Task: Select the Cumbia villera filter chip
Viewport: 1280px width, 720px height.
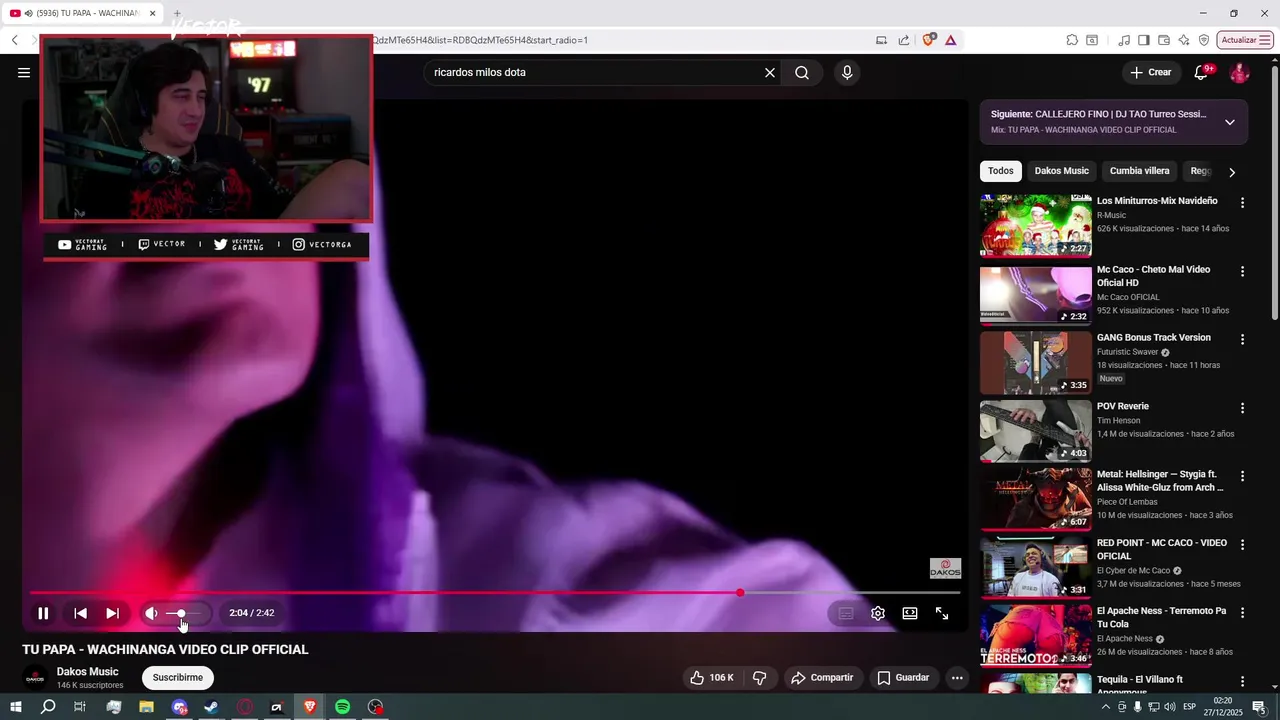Action: (1139, 171)
